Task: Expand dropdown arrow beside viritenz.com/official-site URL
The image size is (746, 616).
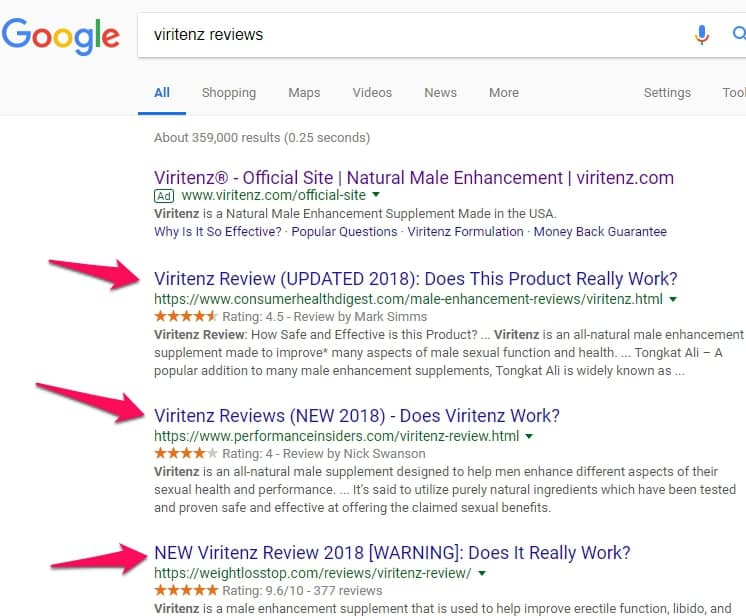Action: point(376,195)
